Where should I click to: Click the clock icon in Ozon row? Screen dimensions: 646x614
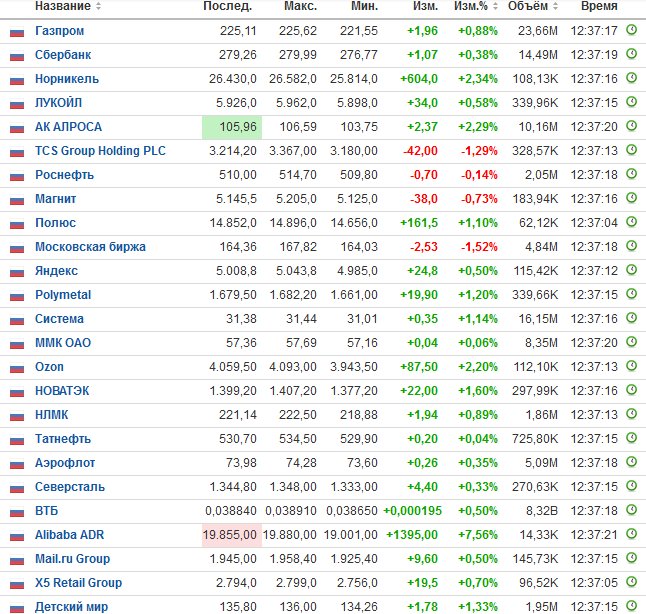[631, 366]
